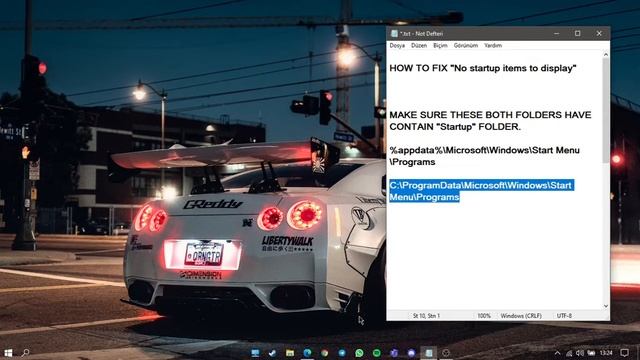Open File Explorer from the taskbar
Image resolution: width=640 pixels, height=360 pixels.
[x=290, y=353]
